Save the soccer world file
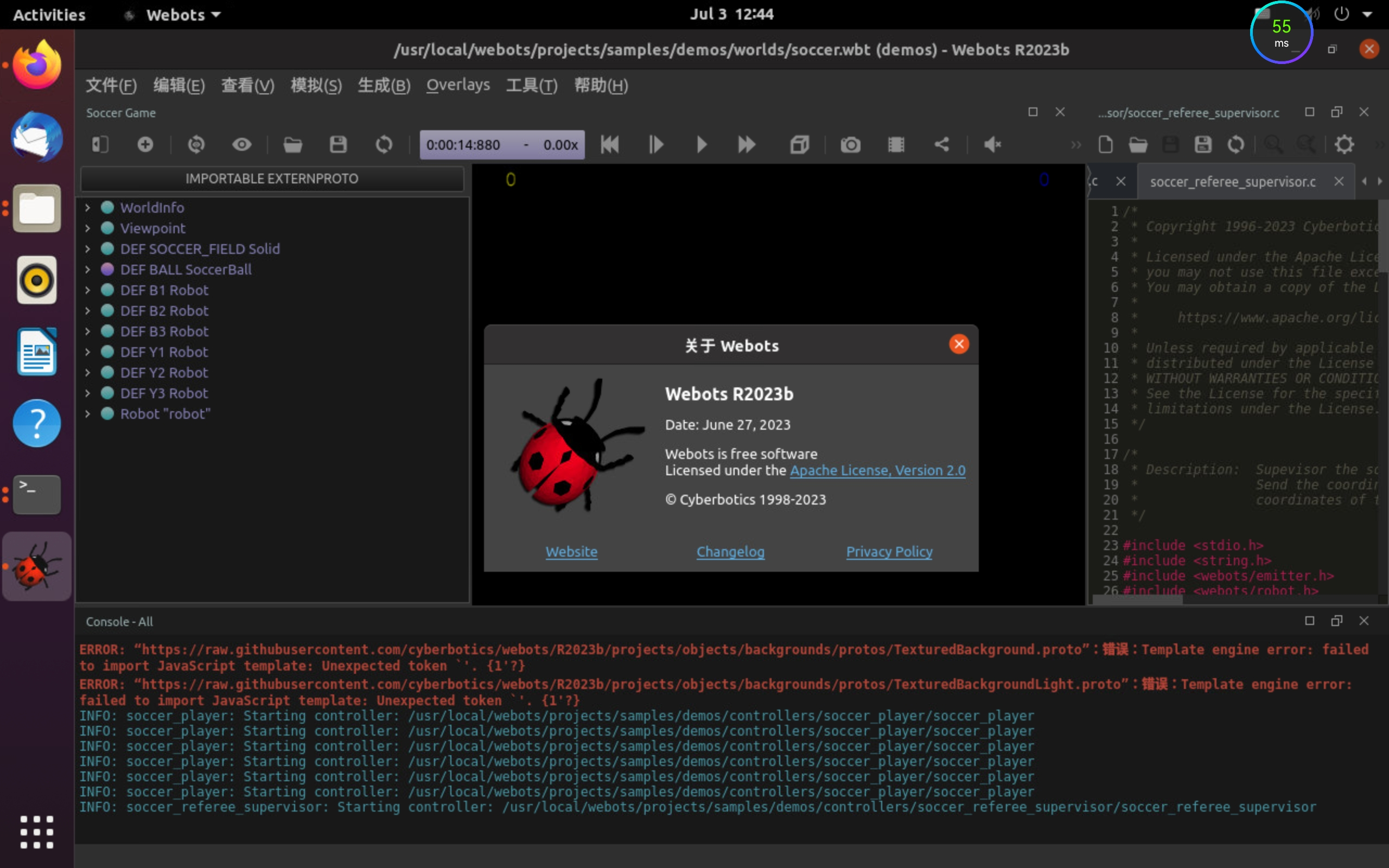1389x868 pixels. (x=339, y=145)
